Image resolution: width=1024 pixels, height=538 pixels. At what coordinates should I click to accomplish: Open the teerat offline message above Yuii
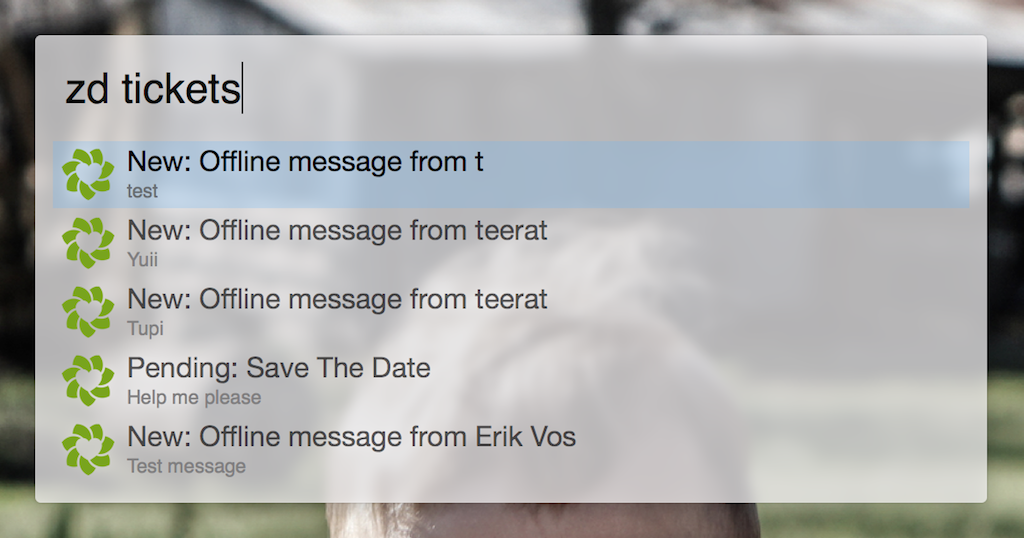click(337, 231)
